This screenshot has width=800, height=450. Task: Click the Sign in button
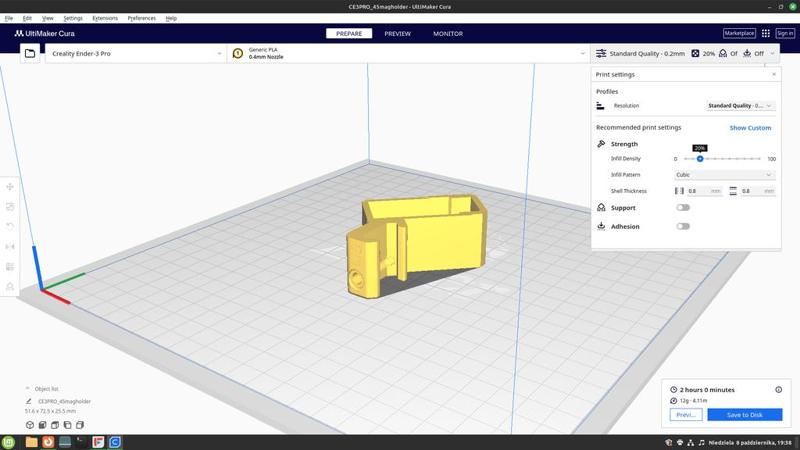tap(785, 33)
